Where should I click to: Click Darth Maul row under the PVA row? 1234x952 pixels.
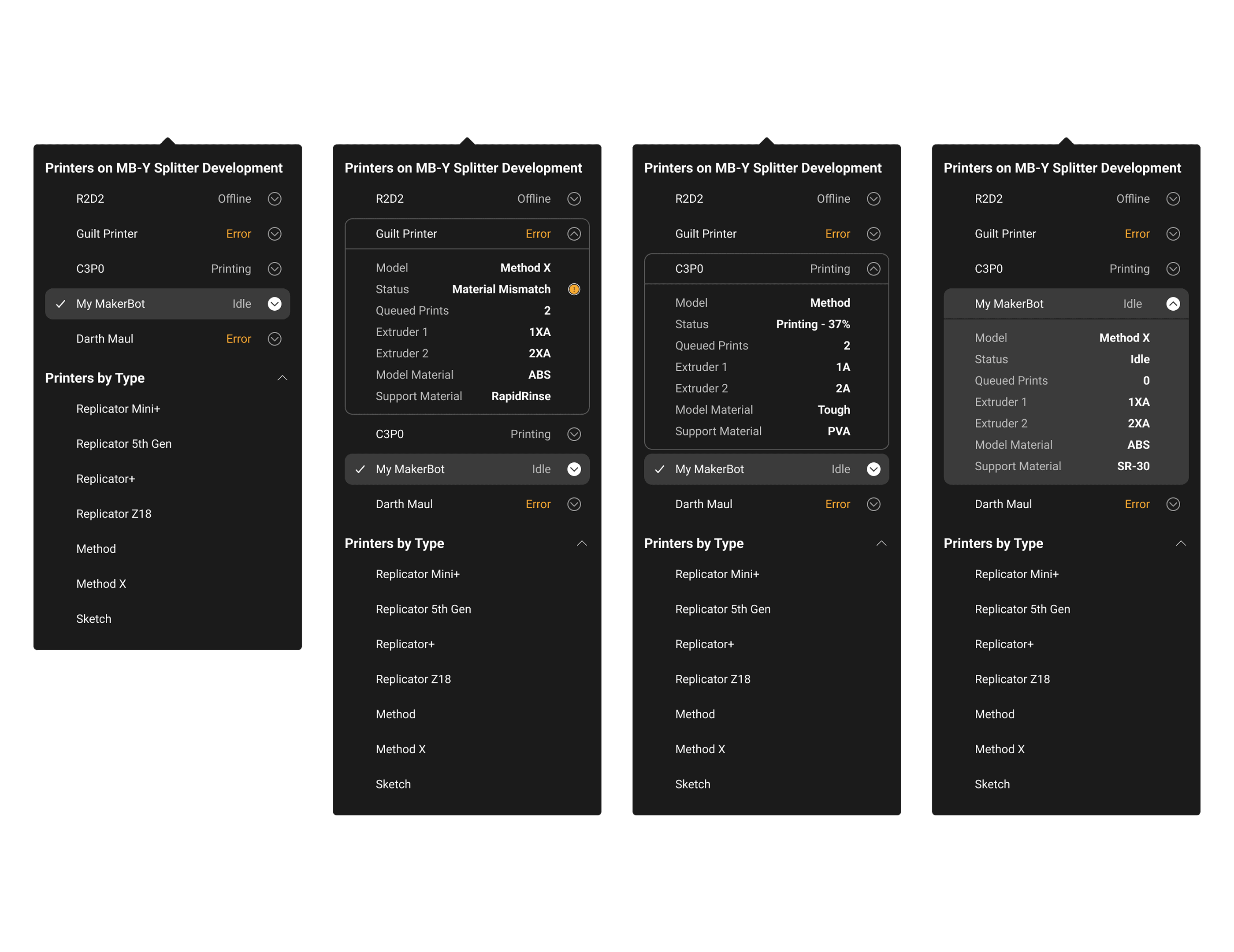(x=703, y=504)
